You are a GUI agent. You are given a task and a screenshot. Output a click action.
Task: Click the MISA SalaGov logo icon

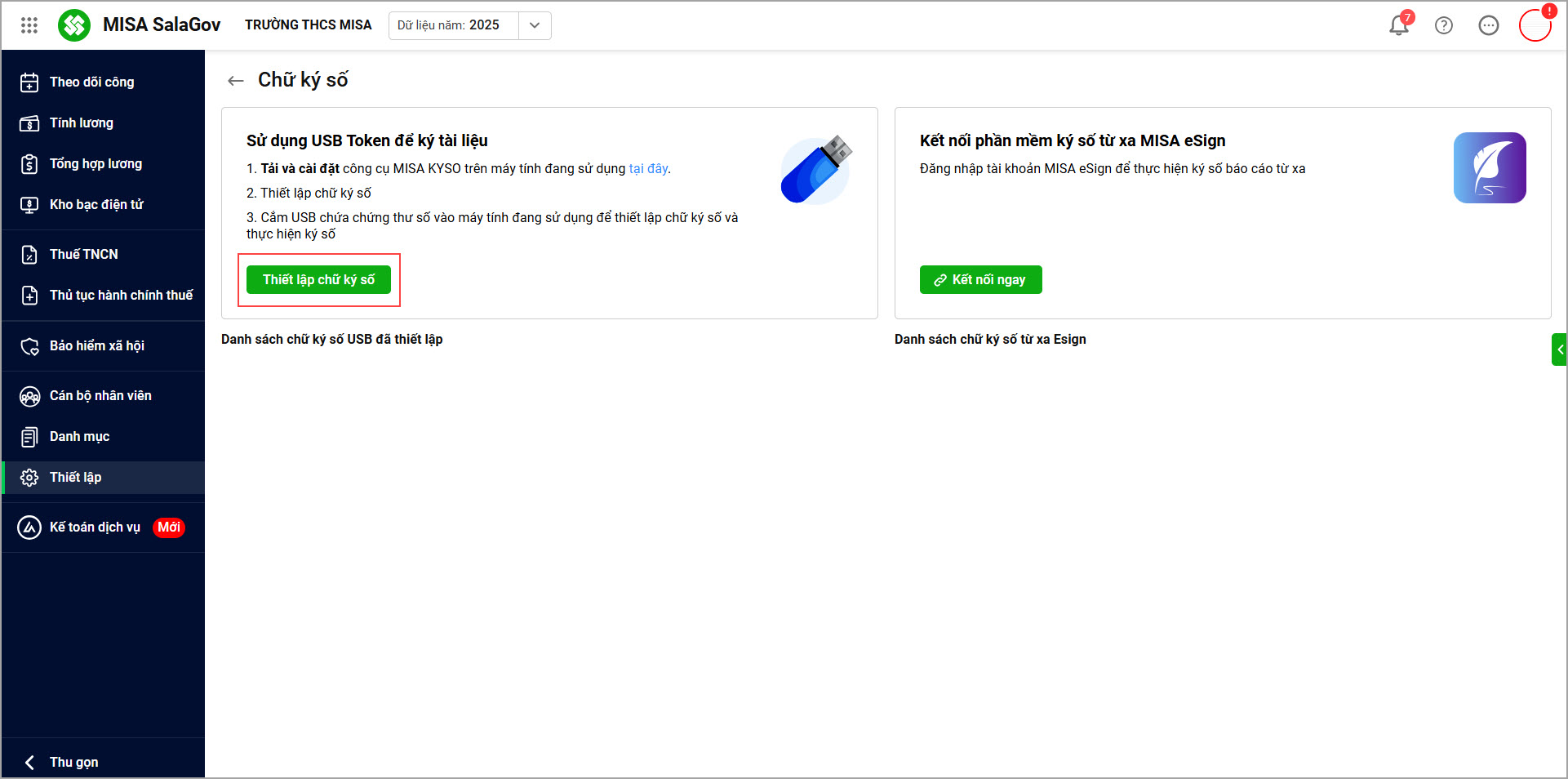pyautogui.click(x=74, y=25)
